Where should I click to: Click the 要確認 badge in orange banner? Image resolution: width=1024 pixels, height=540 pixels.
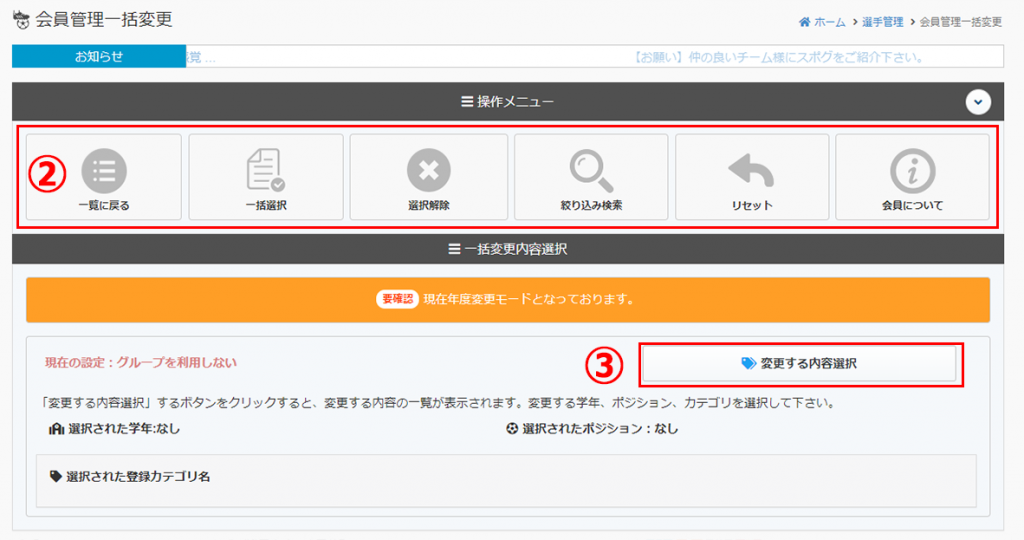tap(397, 299)
